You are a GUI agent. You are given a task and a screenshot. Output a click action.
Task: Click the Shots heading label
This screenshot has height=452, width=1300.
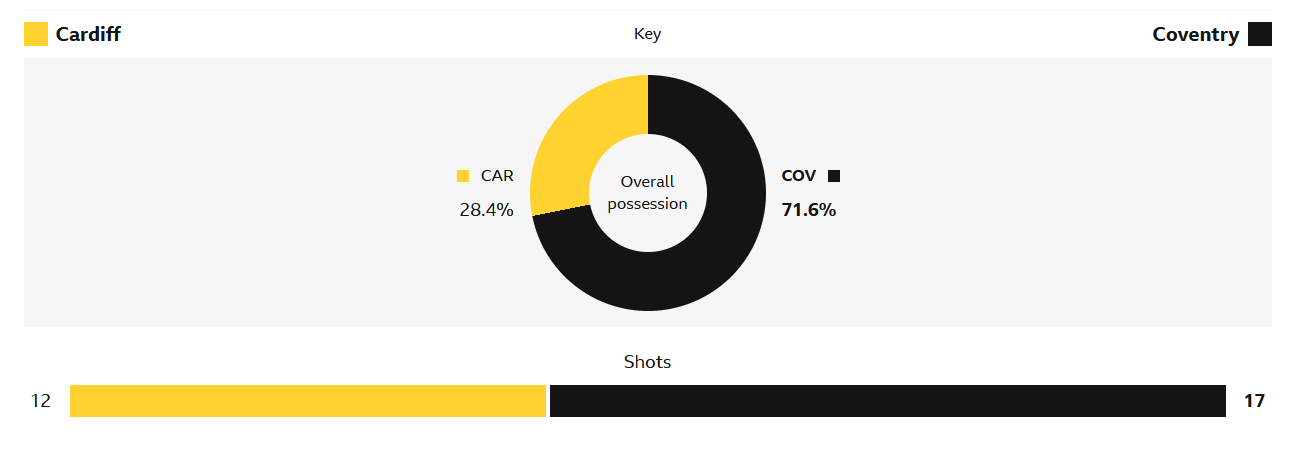point(647,362)
